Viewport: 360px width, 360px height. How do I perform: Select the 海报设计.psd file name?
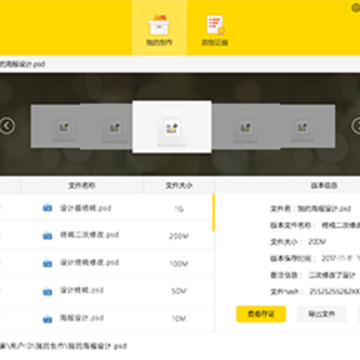click(82, 318)
